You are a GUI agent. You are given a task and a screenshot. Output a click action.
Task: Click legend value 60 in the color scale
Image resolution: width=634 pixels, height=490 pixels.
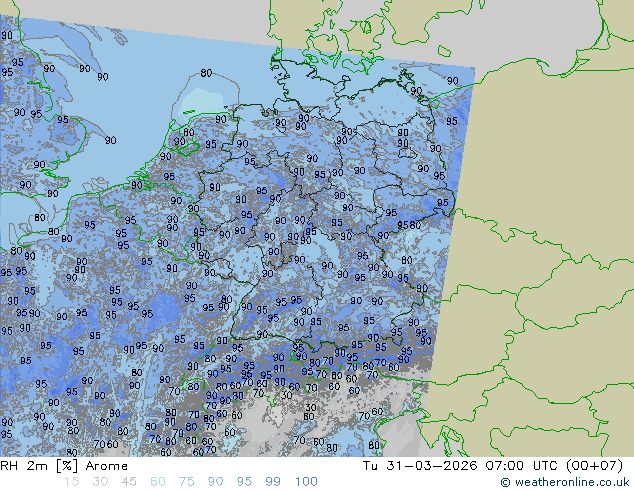[158, 482]
